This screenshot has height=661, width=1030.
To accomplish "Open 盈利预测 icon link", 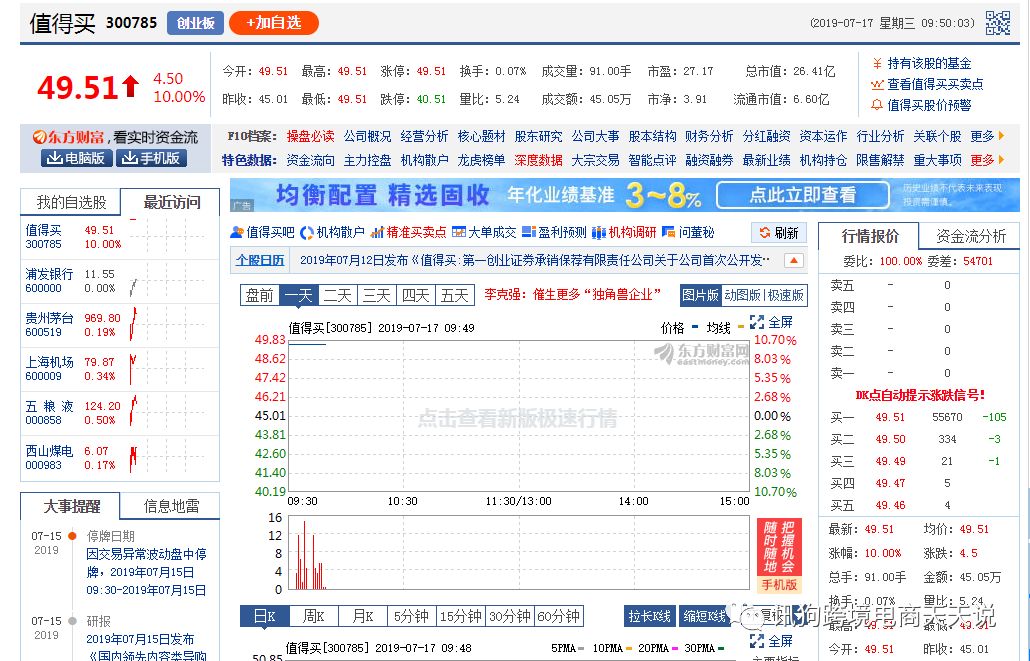I will pos(554,232).
